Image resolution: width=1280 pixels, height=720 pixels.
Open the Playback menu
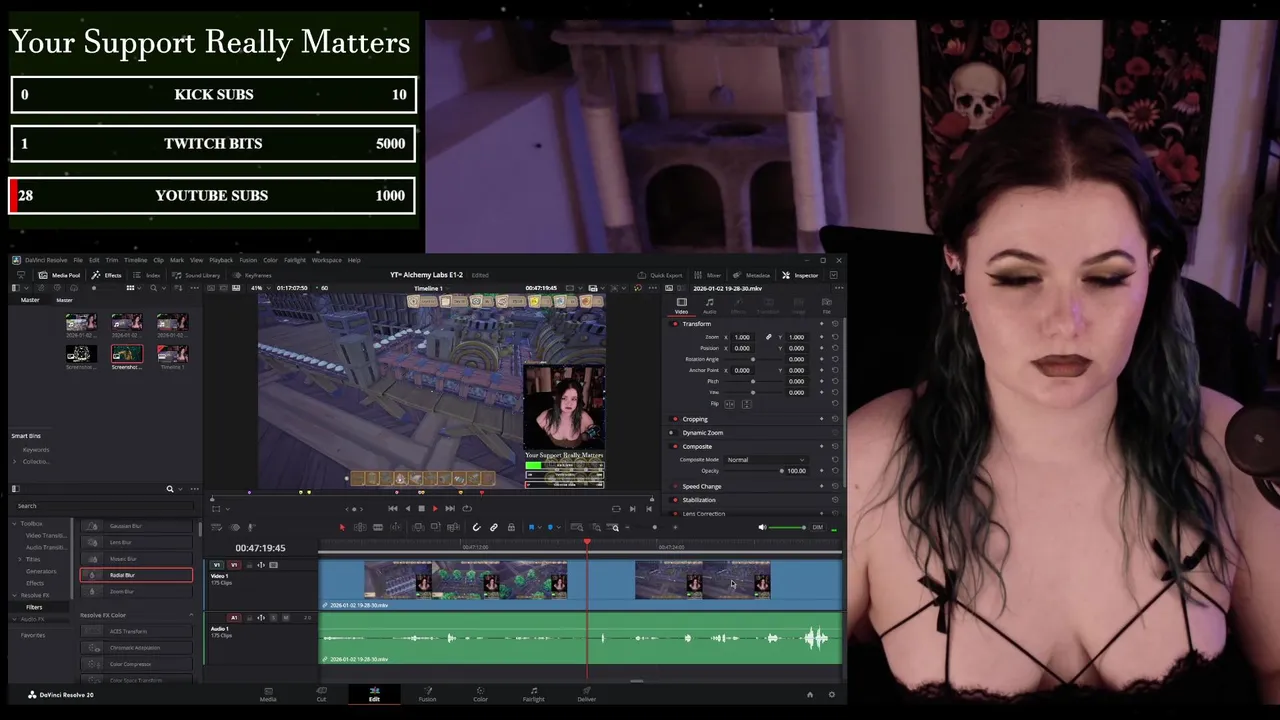[221, 260]
